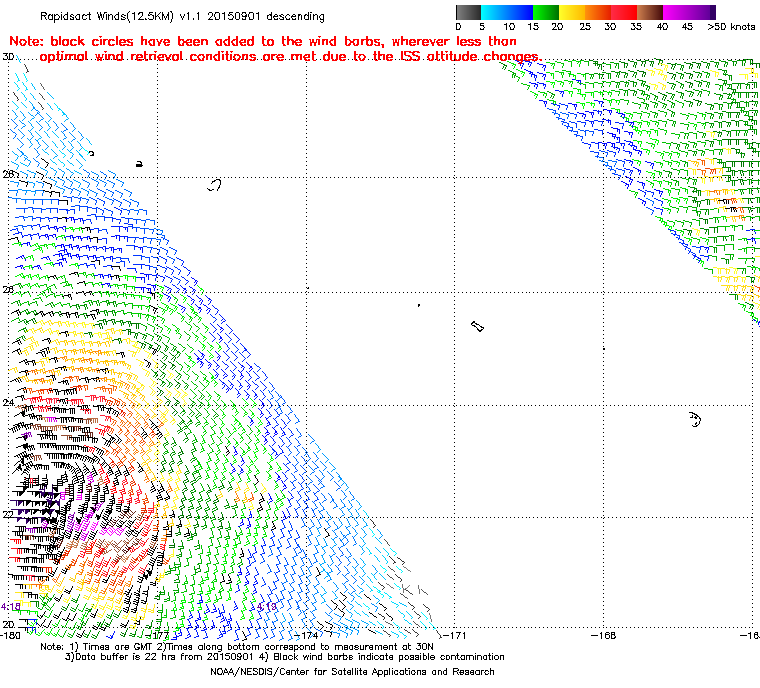The image size is (760, 688).
Task: Click the 'Times are GMT' footnote line
Action: click(x=237, y=647)
